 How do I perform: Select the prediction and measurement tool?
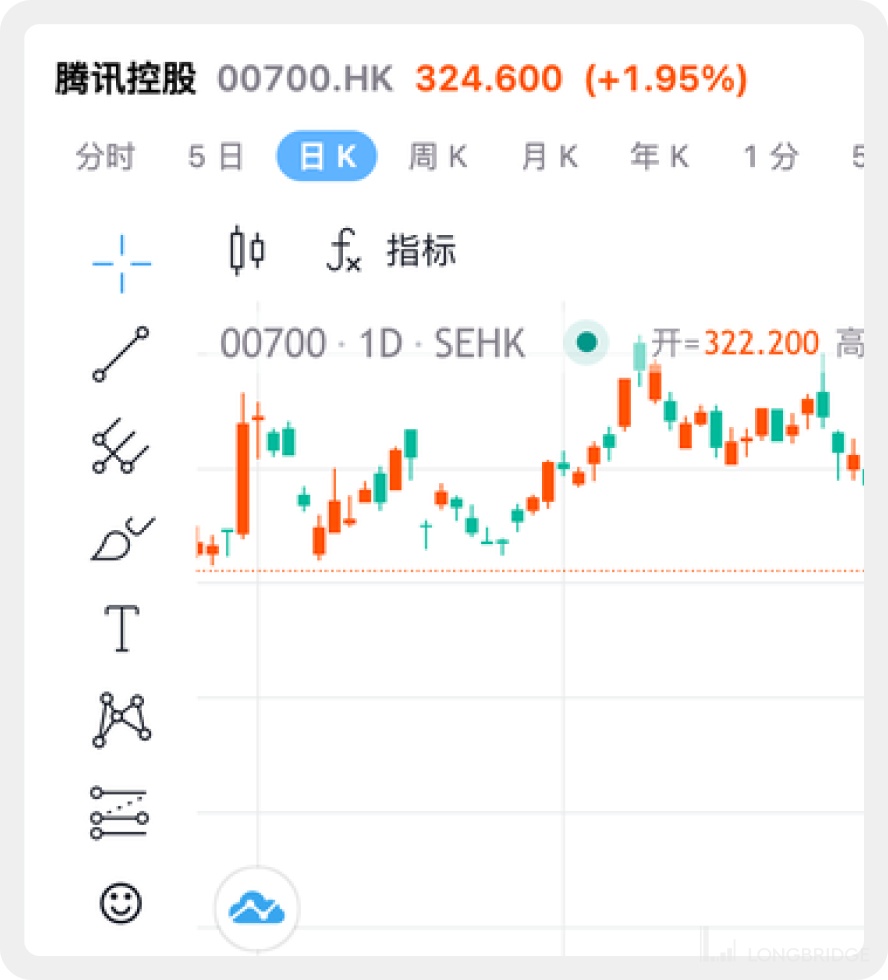point(121,812)
